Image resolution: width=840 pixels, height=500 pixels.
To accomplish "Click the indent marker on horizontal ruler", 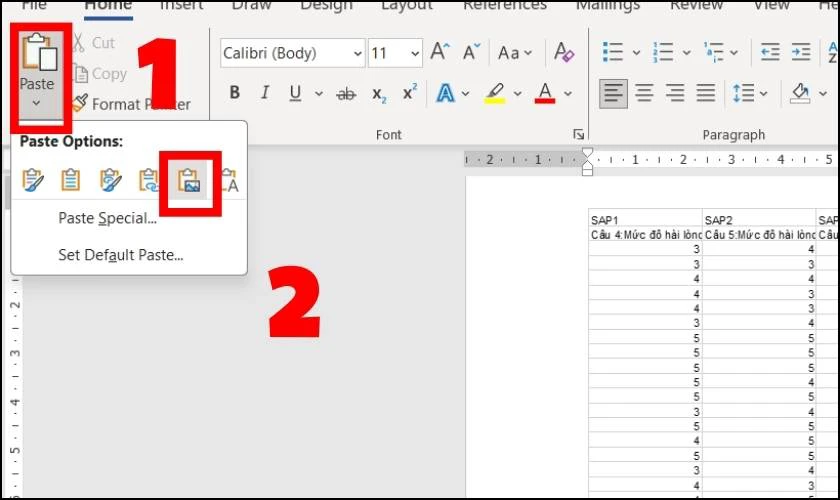I will pyautogui.click(x=587, y=162).
